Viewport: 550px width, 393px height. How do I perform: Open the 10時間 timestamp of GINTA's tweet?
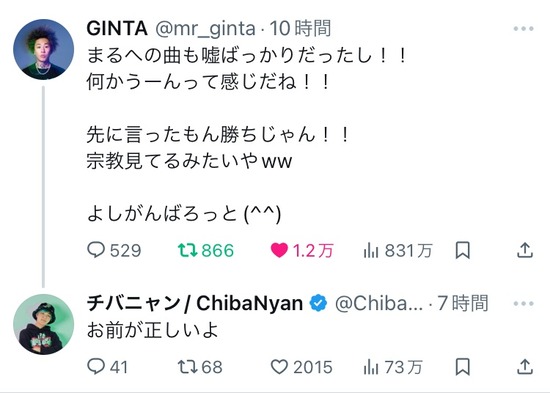tap(300, 28)
